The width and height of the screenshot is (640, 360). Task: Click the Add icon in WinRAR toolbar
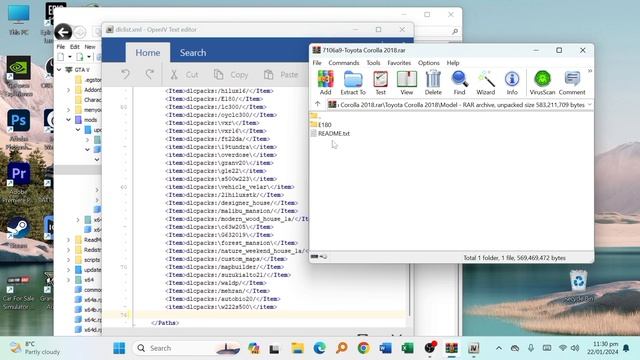tap(325, 82)
